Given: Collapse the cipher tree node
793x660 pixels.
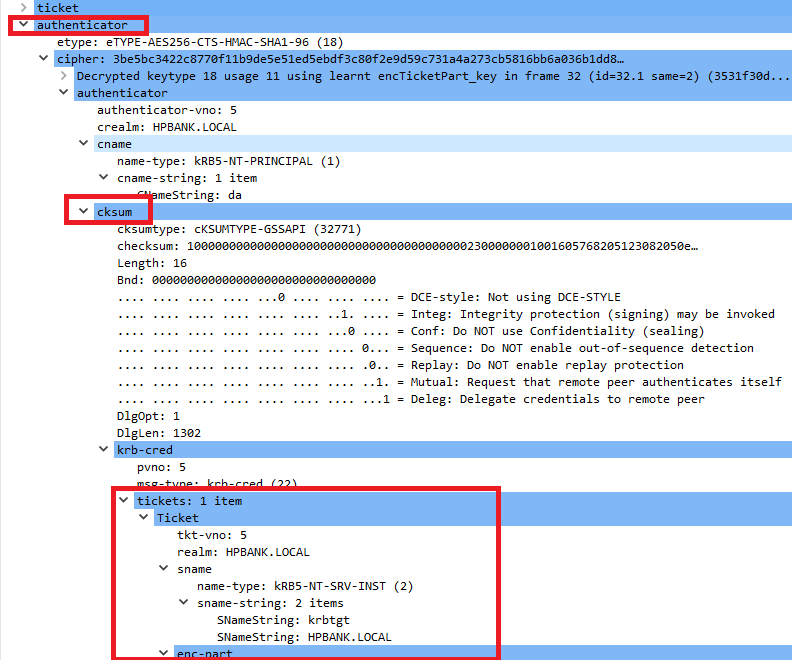Looking at the screenshot, I should click(45, 59).
